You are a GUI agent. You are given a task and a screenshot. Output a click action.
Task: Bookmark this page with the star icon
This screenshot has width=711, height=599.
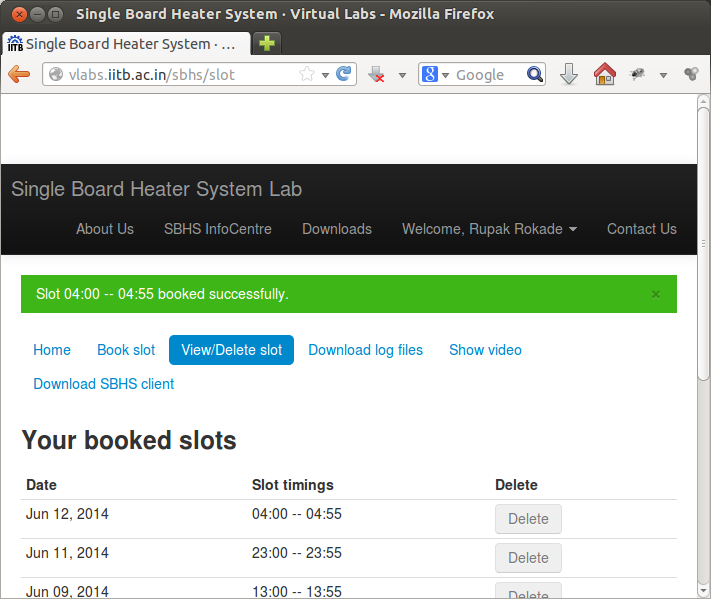tap(307, 75)
